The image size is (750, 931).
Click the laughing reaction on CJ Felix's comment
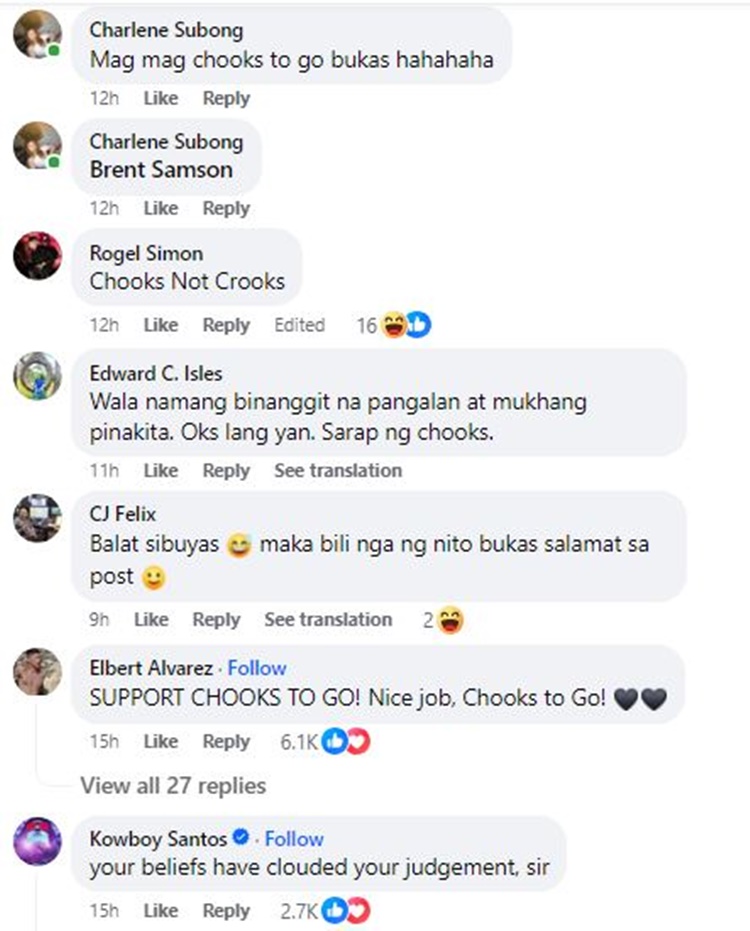[450, 620]
